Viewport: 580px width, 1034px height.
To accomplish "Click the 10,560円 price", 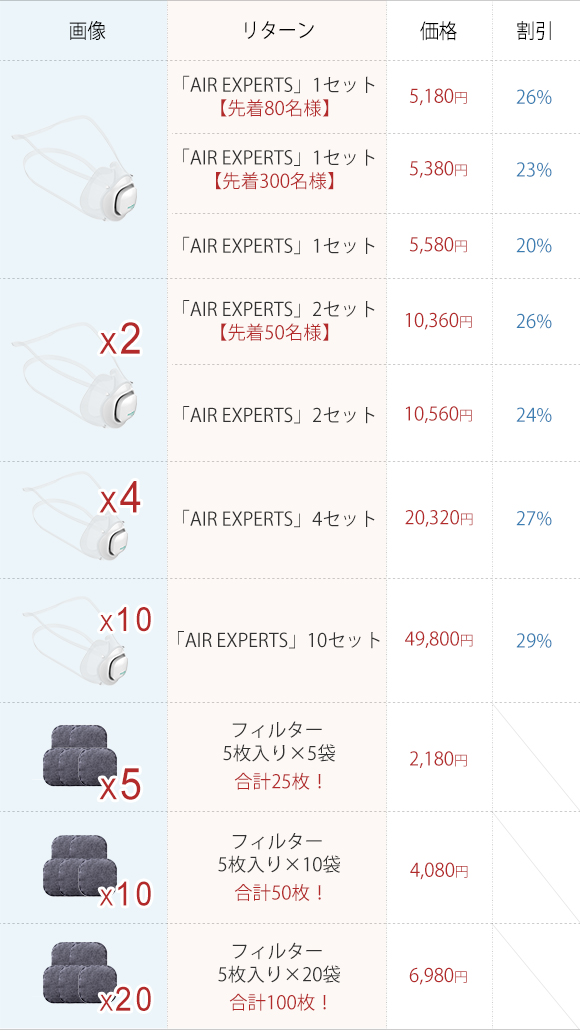I will pyautogui.click(x=438, y=414).
